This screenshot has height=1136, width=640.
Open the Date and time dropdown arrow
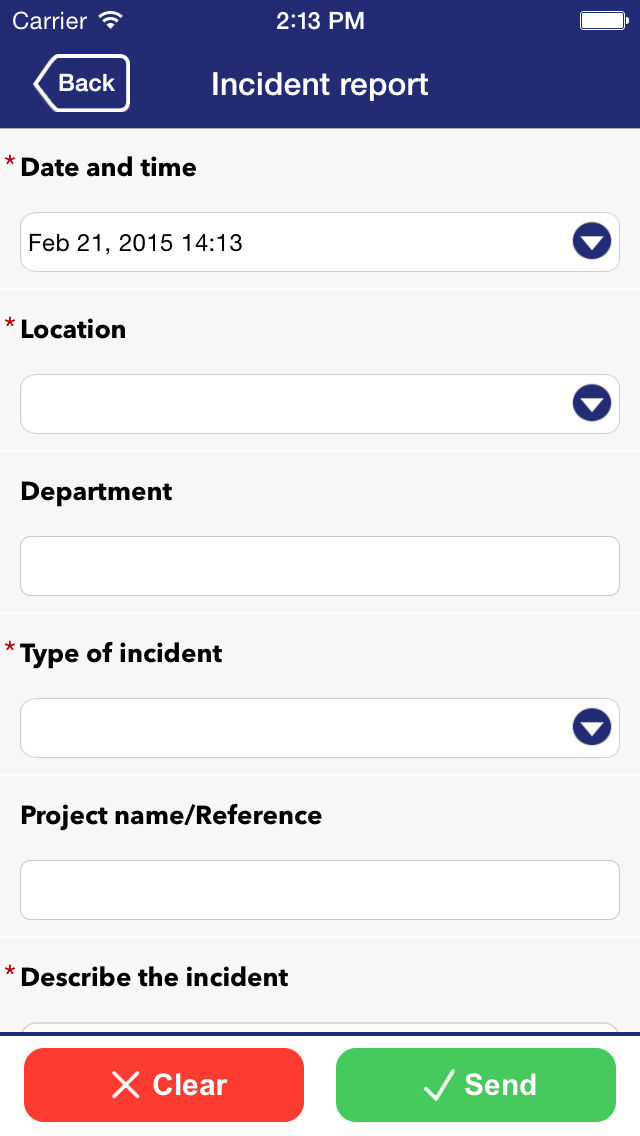pos(591,241)
